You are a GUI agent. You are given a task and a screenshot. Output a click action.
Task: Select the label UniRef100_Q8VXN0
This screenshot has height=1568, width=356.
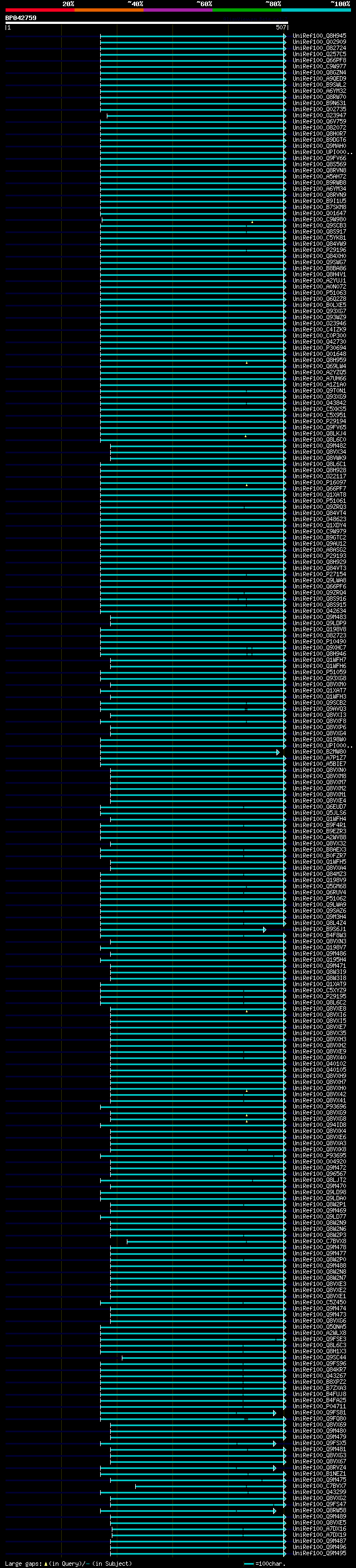[319, 770]
